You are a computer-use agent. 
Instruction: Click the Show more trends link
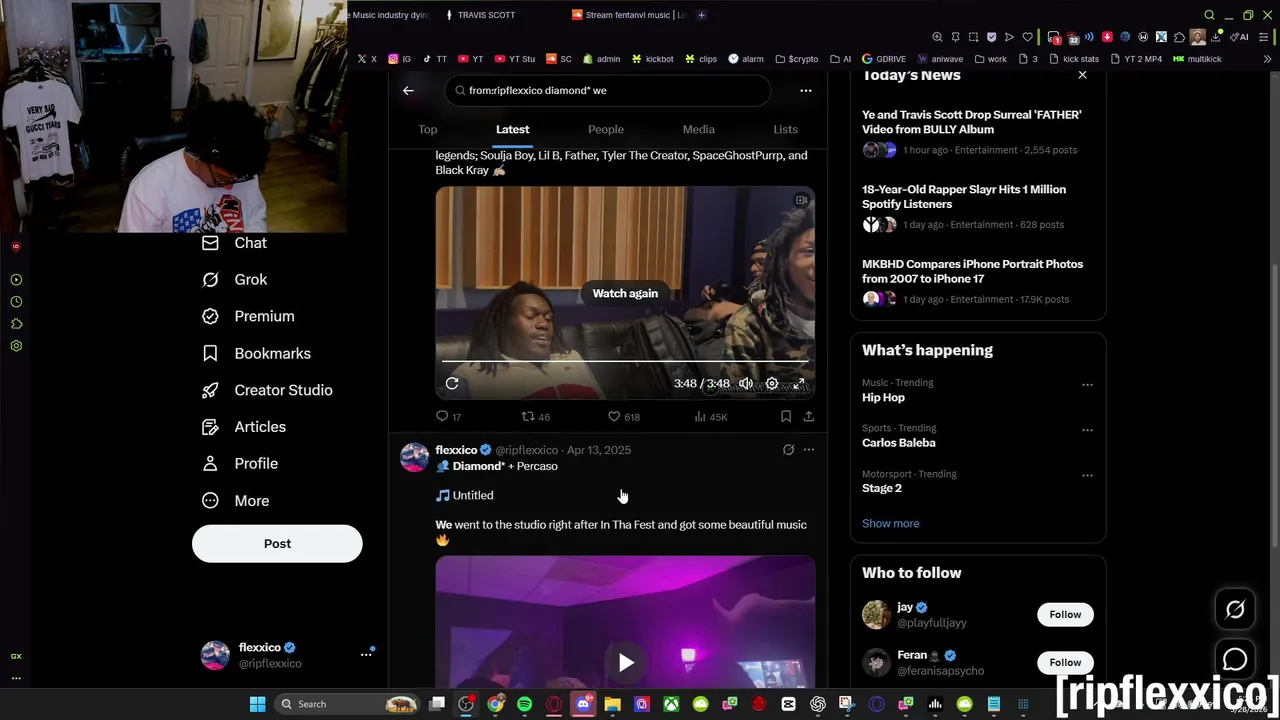click(890, 523)
